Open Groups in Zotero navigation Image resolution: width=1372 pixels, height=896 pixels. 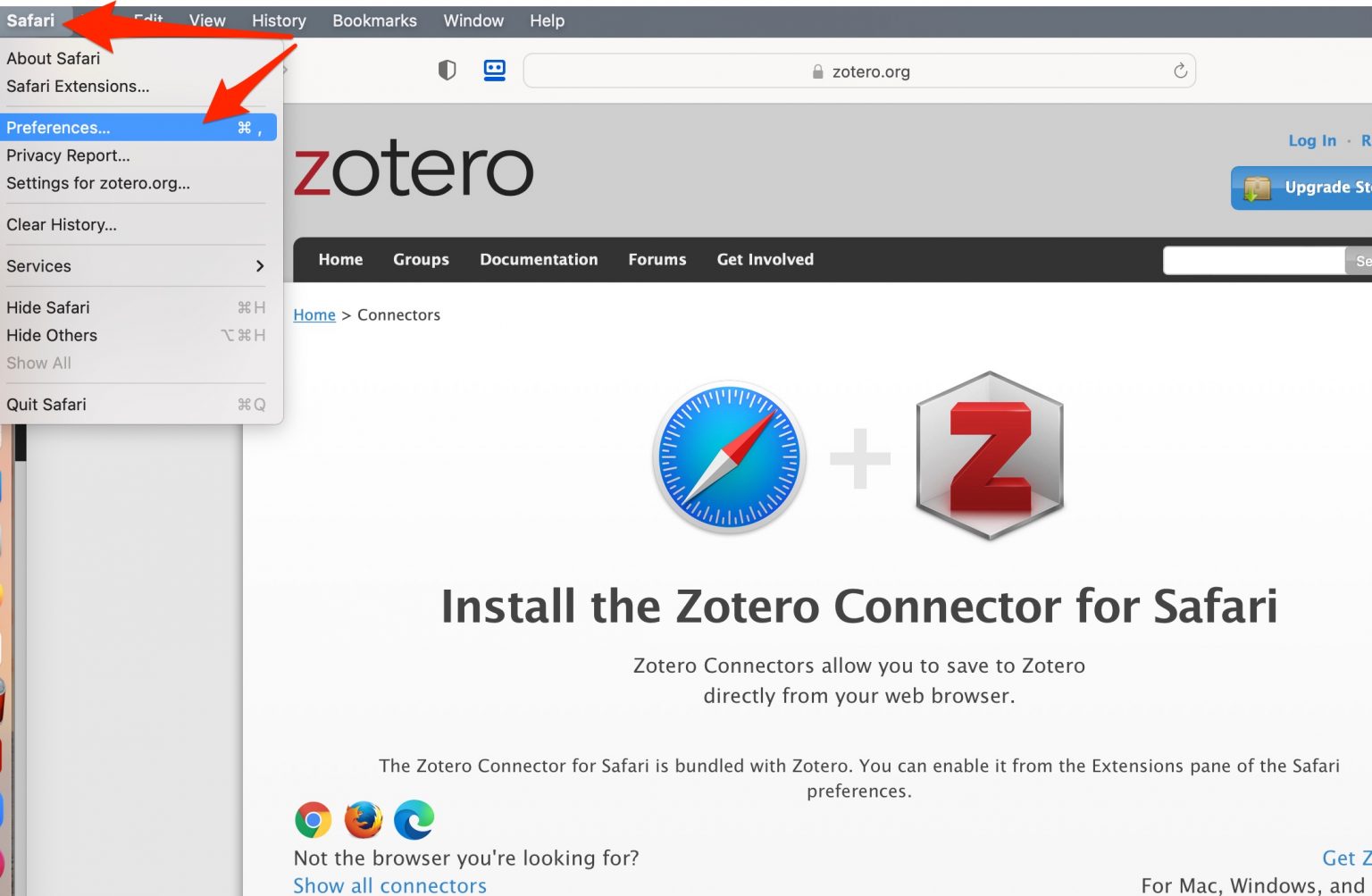pyautogui.click(x=421, y=259)
